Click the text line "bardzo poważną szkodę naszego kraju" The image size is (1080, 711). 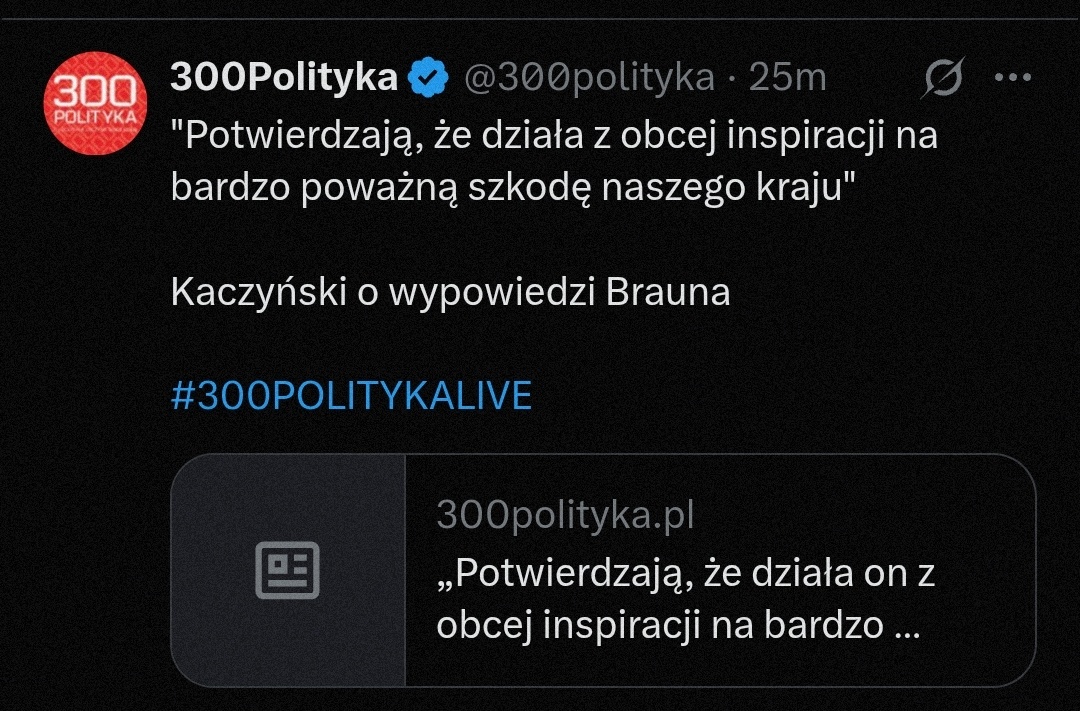[508, 187]
